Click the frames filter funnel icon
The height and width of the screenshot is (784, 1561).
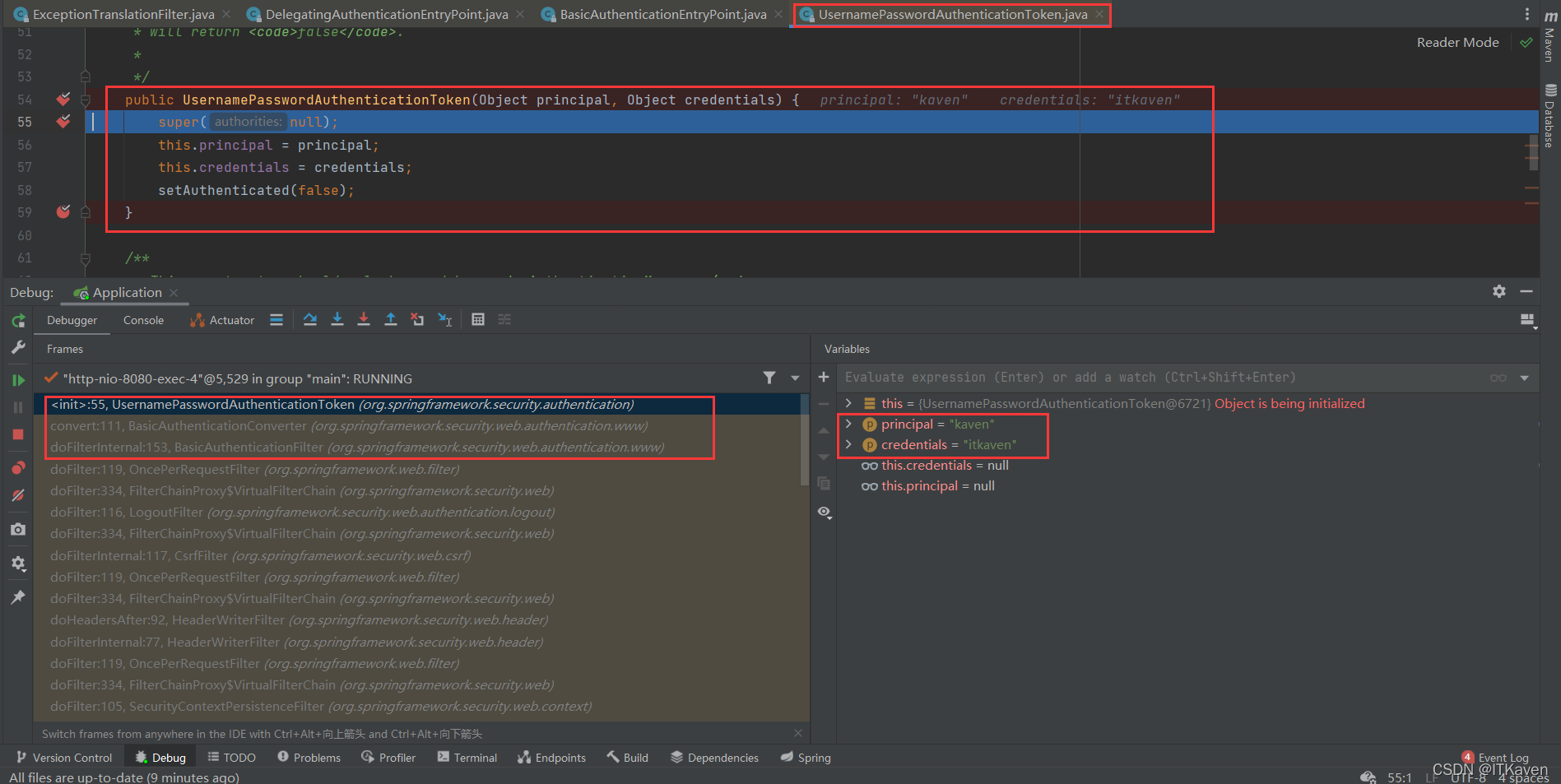[x=769, y=378]
